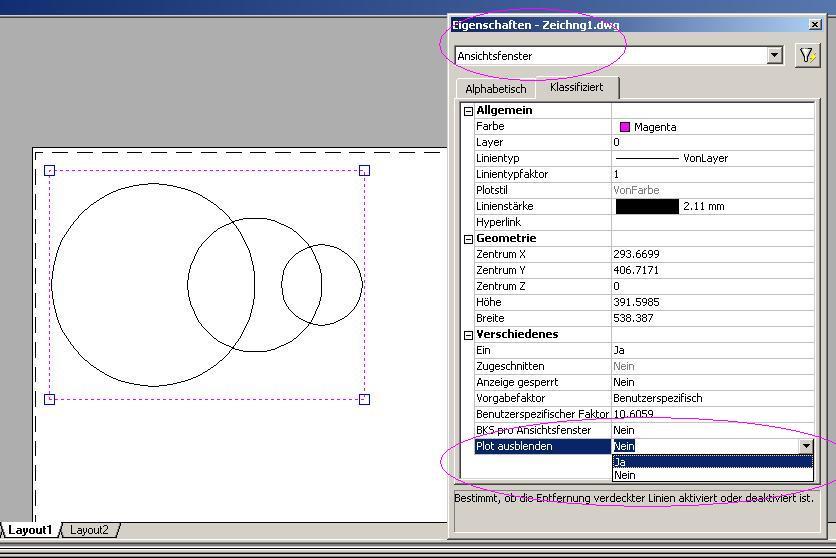
Task: Select the Benutzerspezifischer Faktor property label
Action: click(543, 414)
